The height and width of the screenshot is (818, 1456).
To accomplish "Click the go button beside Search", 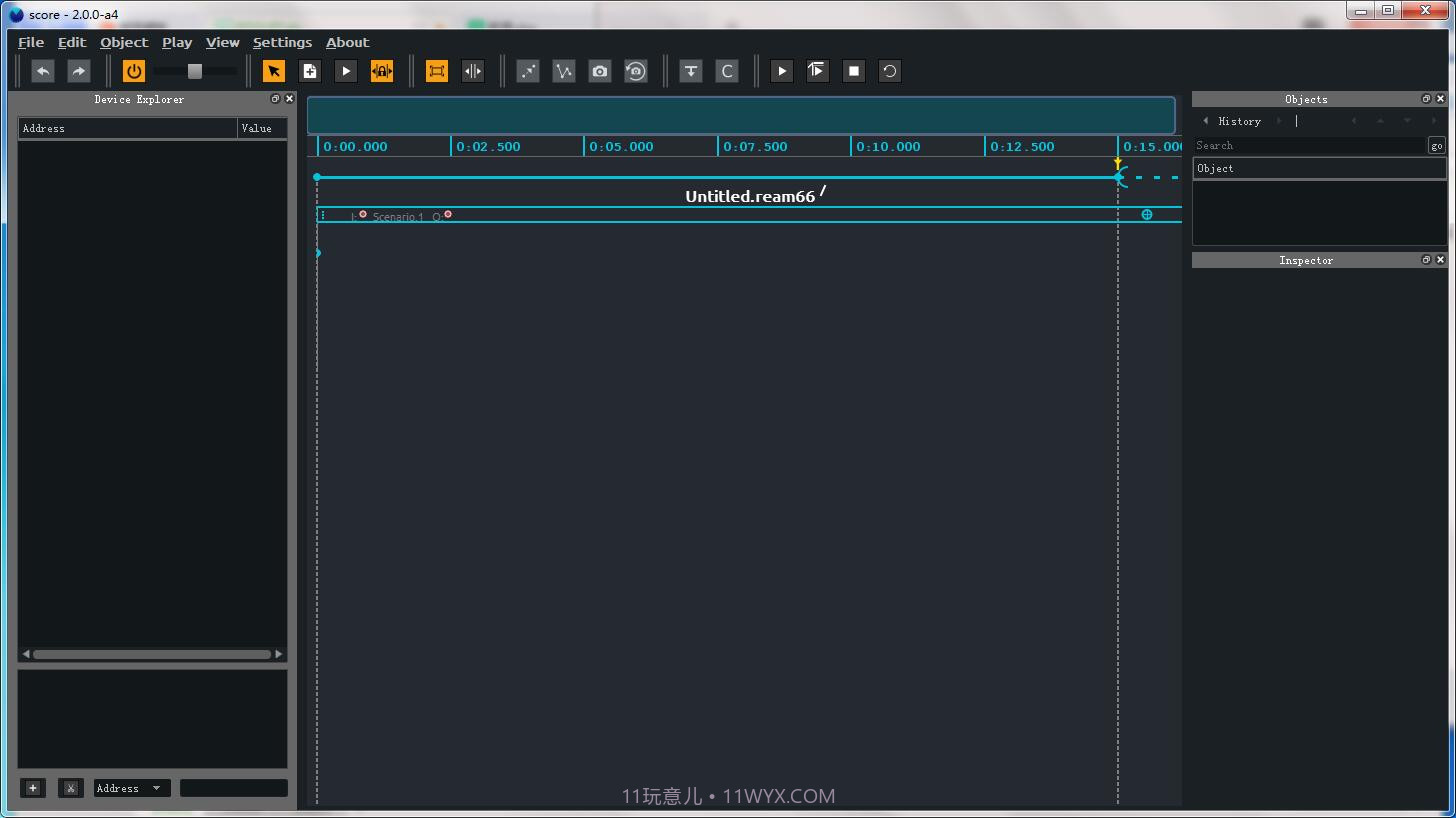I will (1437, 146).
